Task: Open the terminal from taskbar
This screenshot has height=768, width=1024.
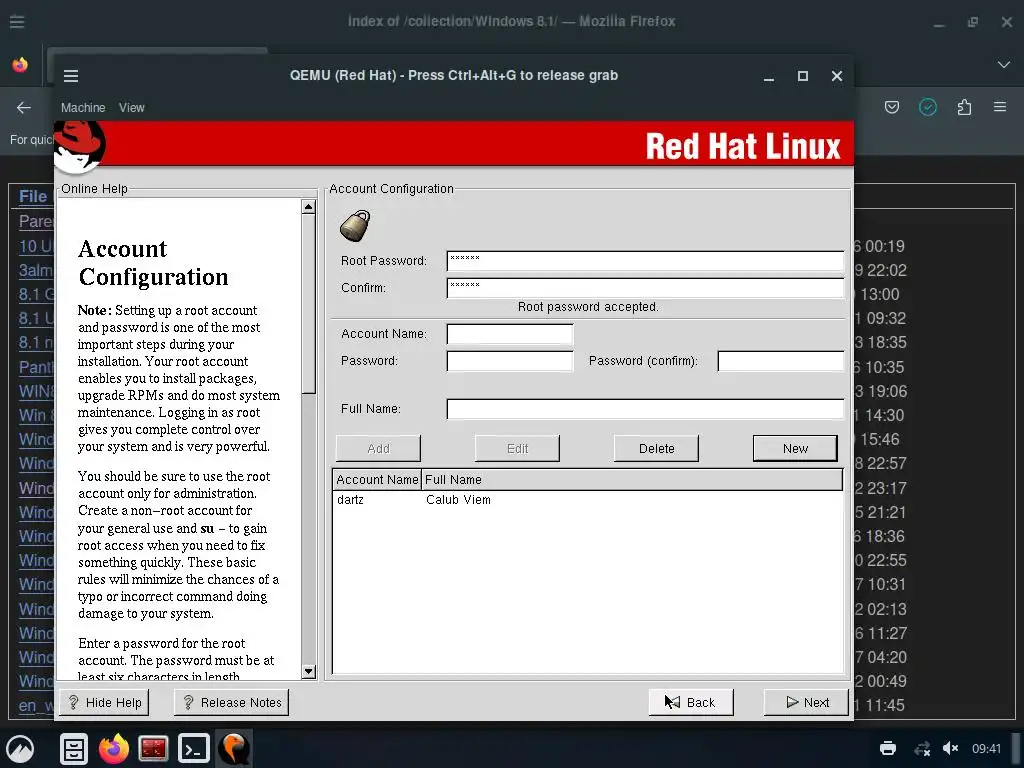Action: [x=194, y=748]
